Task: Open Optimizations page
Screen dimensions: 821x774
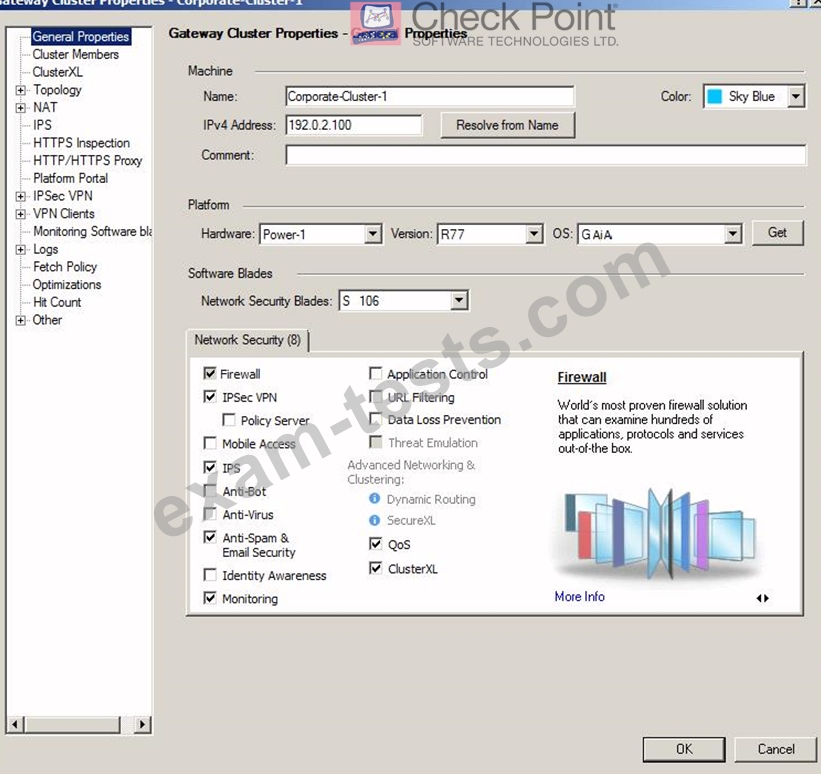Action: [x=67, y=285]
